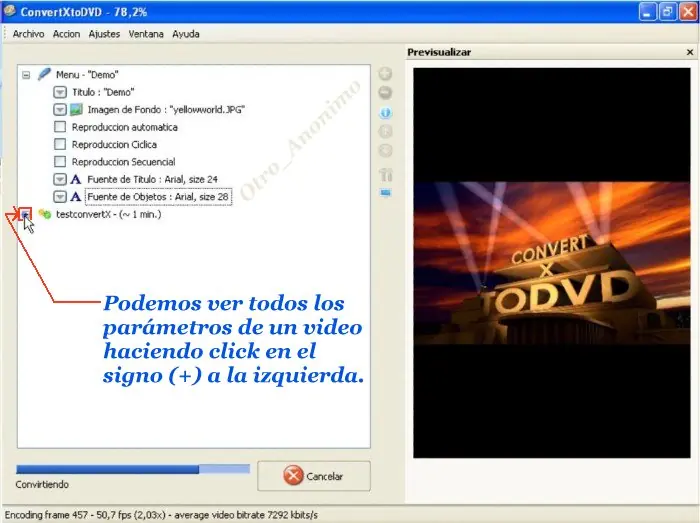The image size is (700, 523).
Task: Select the Imagen de Fondo : "yellowworld.JPG" row
Action: [166, 109]
